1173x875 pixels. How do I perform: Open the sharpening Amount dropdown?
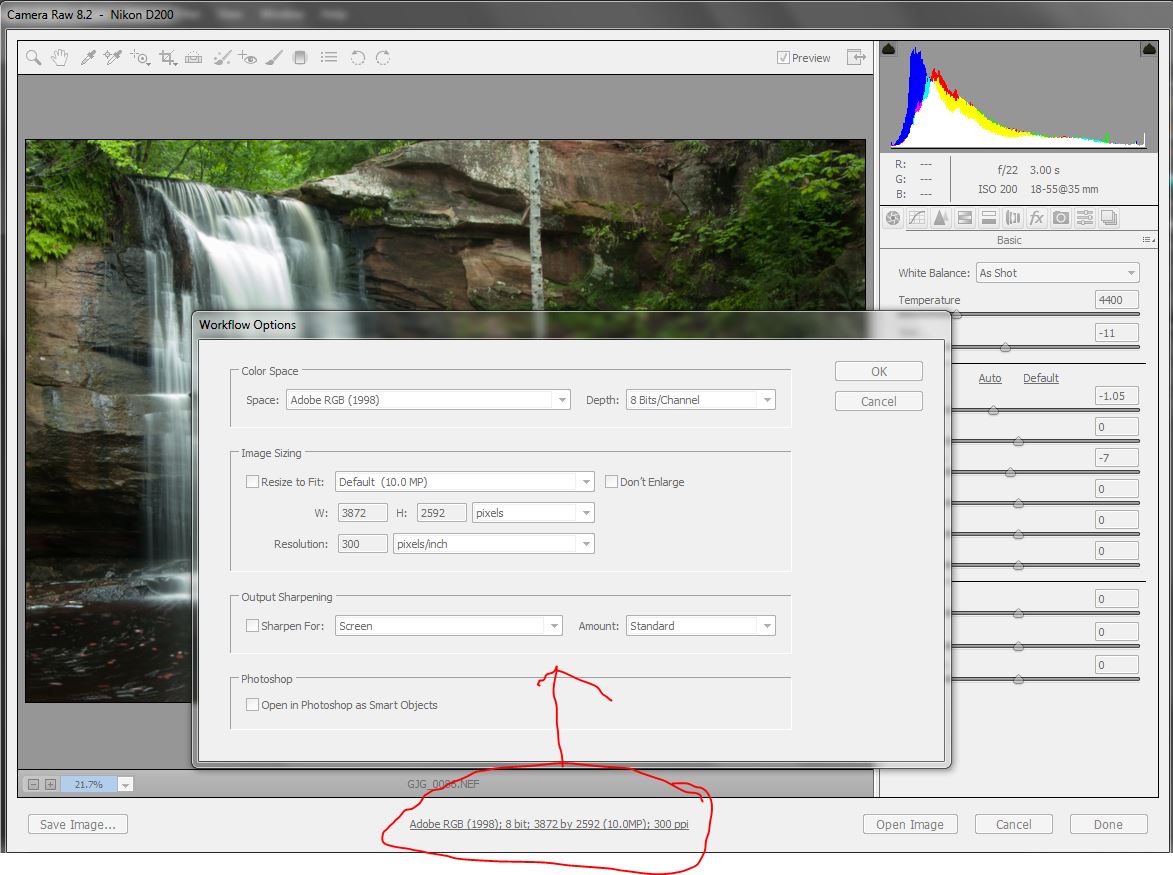(700, 626)
